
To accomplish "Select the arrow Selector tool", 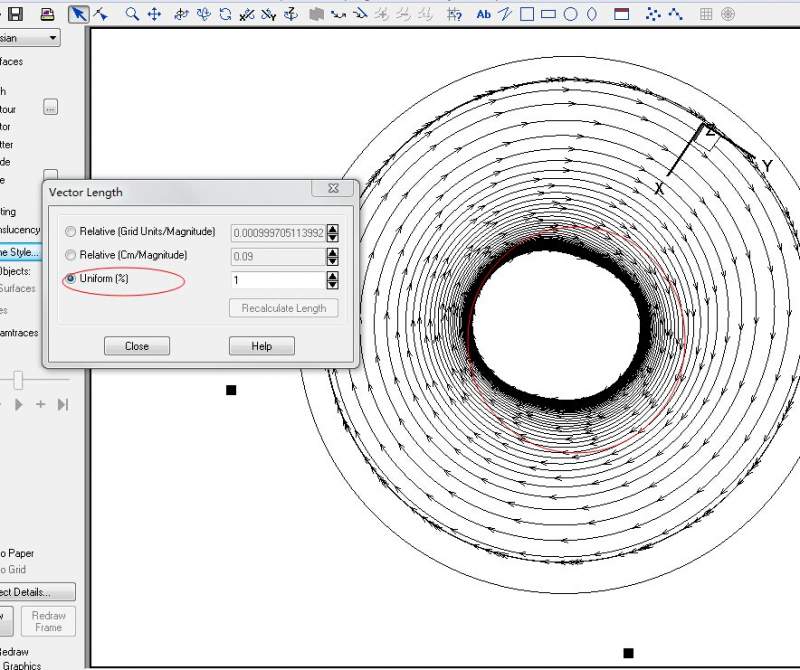I will pyautogui.click(x=78, y=14).
